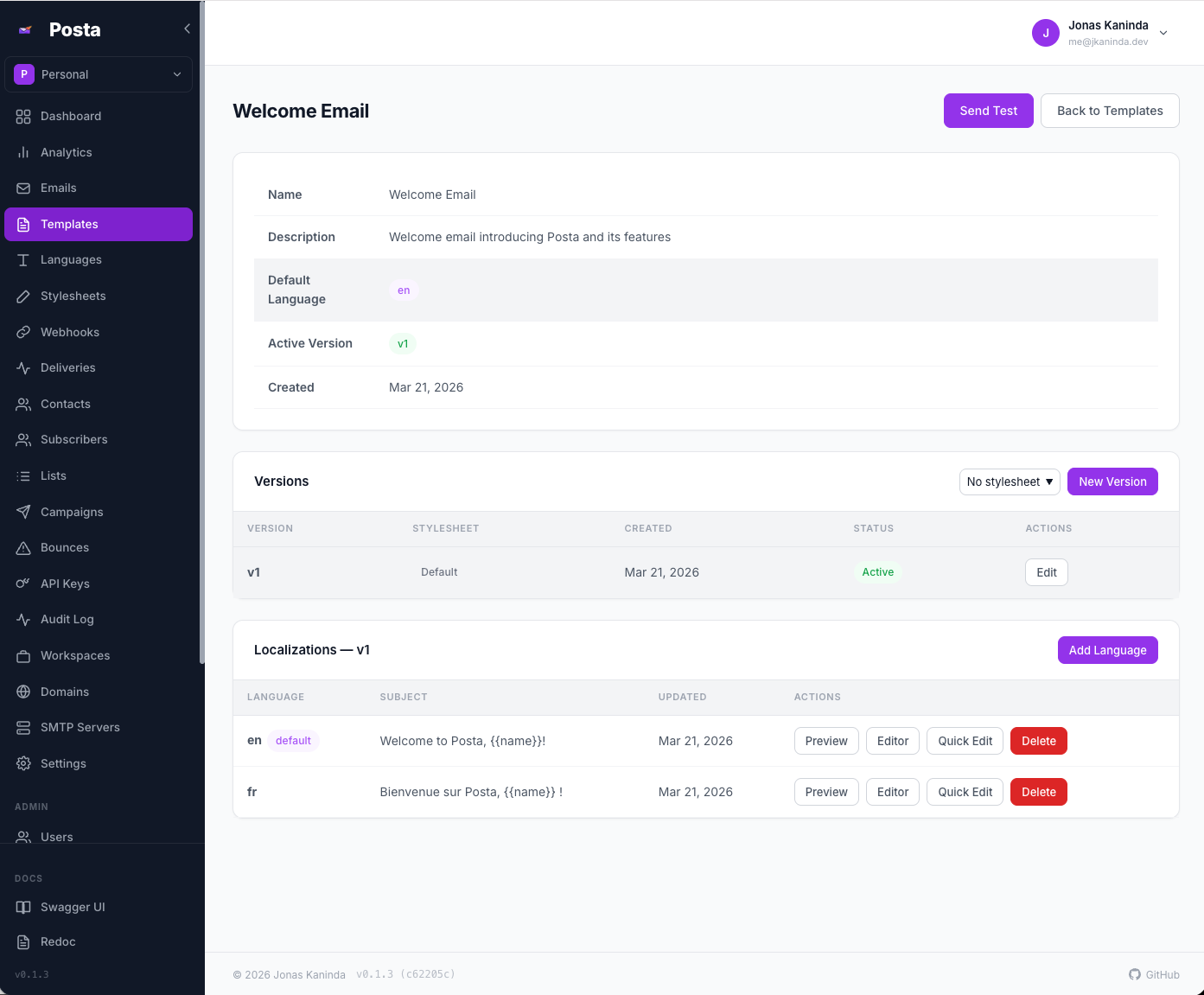
Task: Open the Users admin page
Action: [x=99, y=836]
